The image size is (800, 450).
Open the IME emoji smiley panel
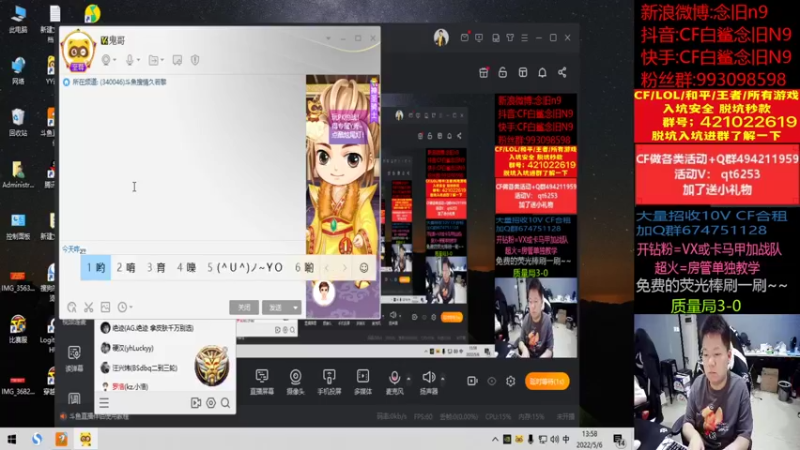(364, 268)
